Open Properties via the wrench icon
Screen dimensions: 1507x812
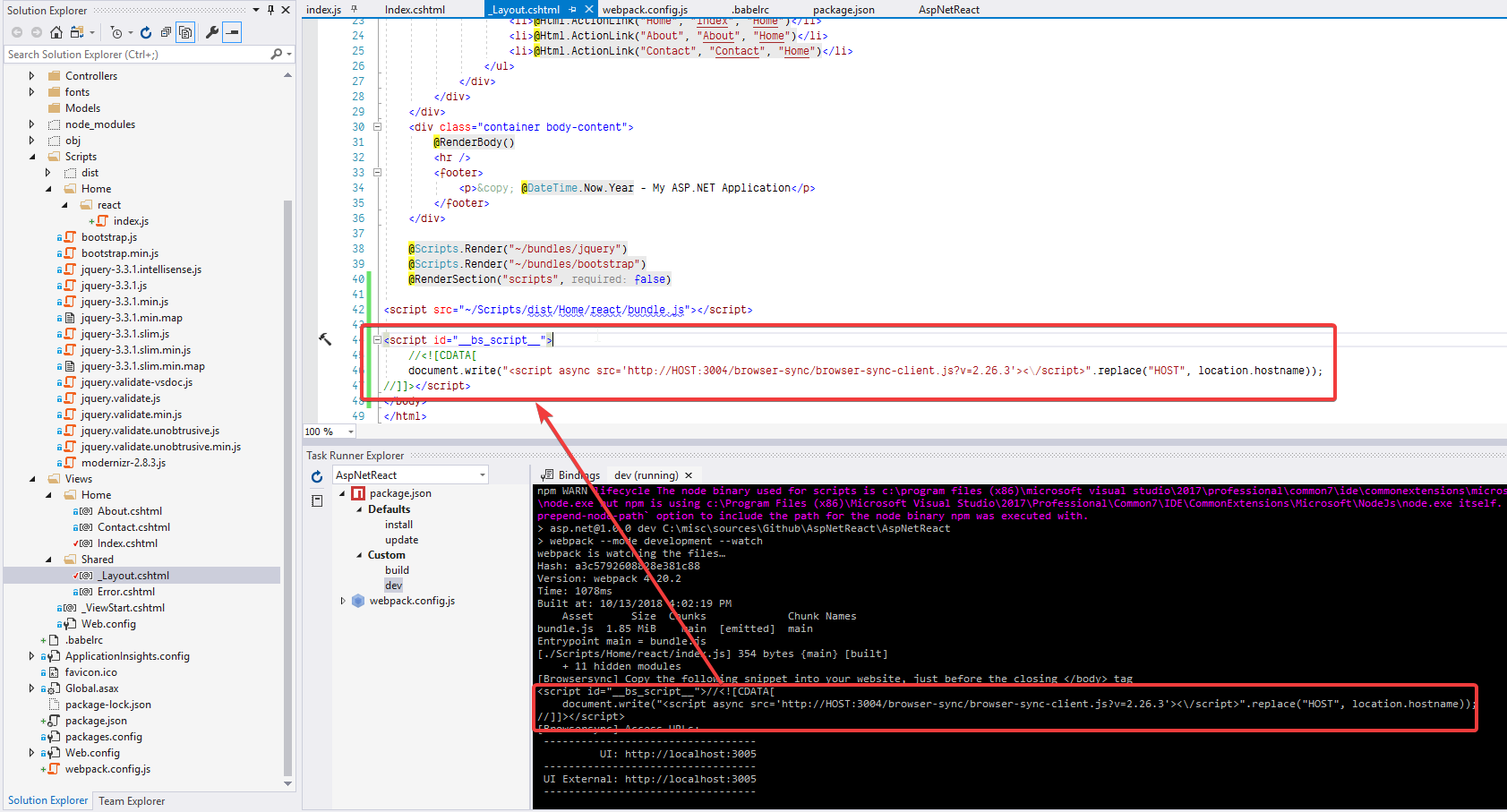(x=212, y=32)
